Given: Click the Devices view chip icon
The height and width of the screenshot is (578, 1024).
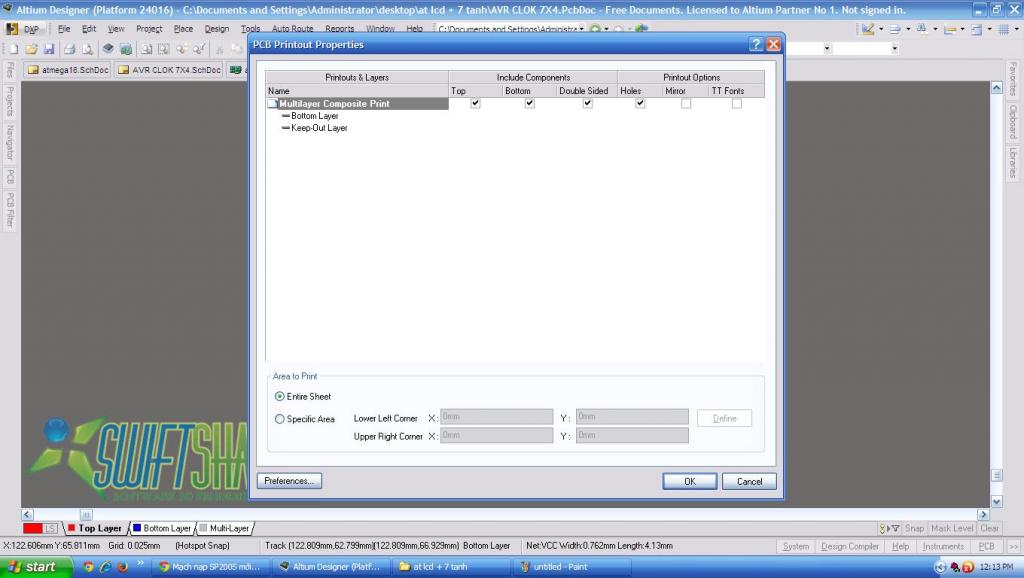Looking at the screenshot, I should click(x=108, y=49).
